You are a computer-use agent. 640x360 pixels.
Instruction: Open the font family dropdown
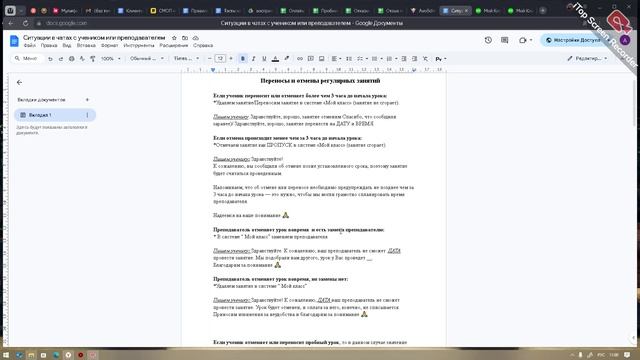(186, 59)
